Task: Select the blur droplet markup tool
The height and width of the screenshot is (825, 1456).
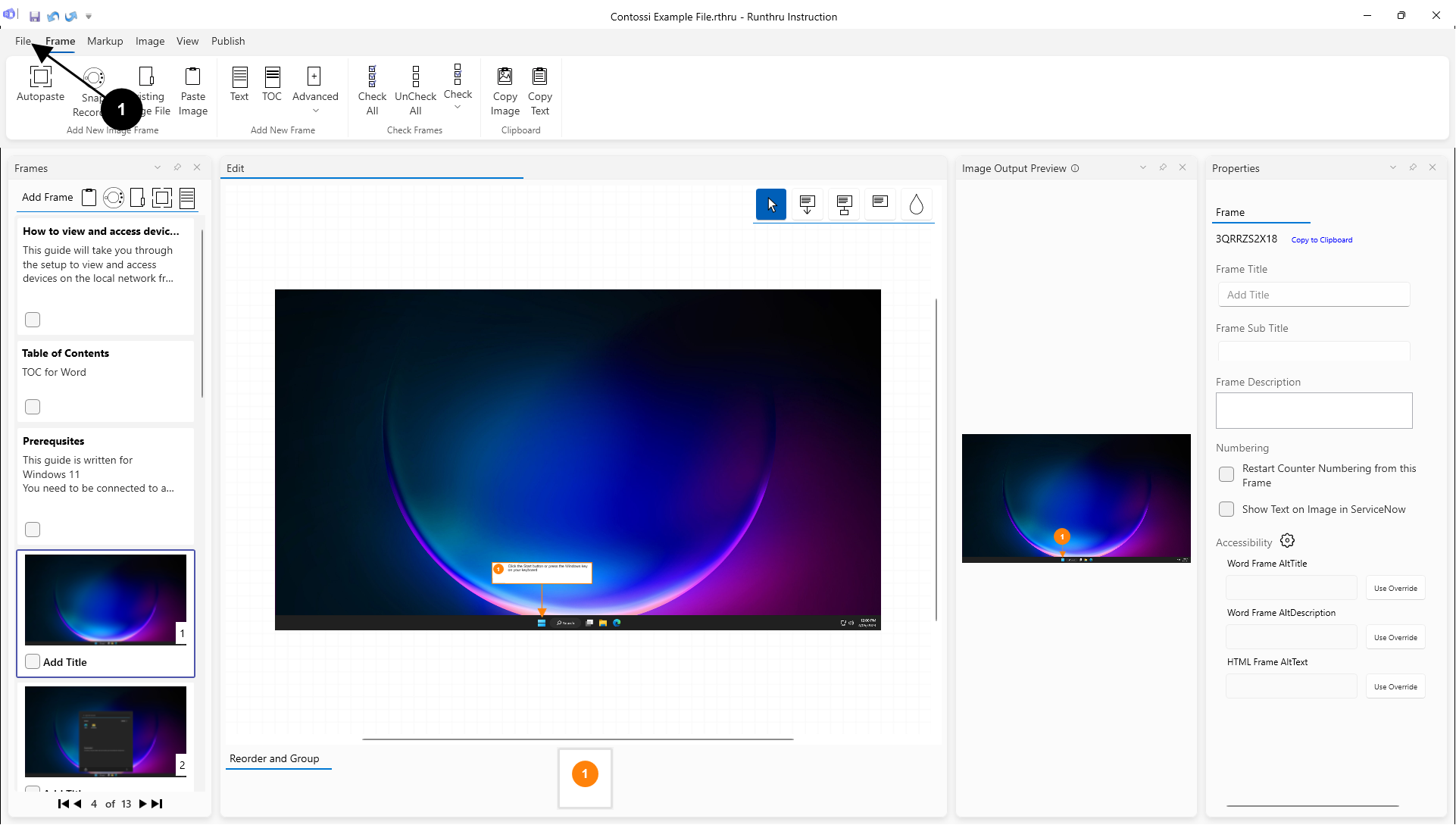Action: 916,205
